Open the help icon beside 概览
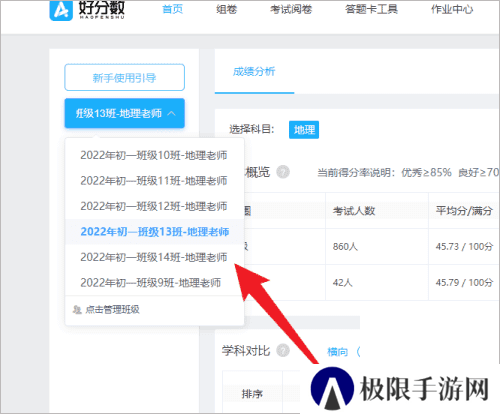The width and height of the screenshot is (500, 414). point(283,172)
